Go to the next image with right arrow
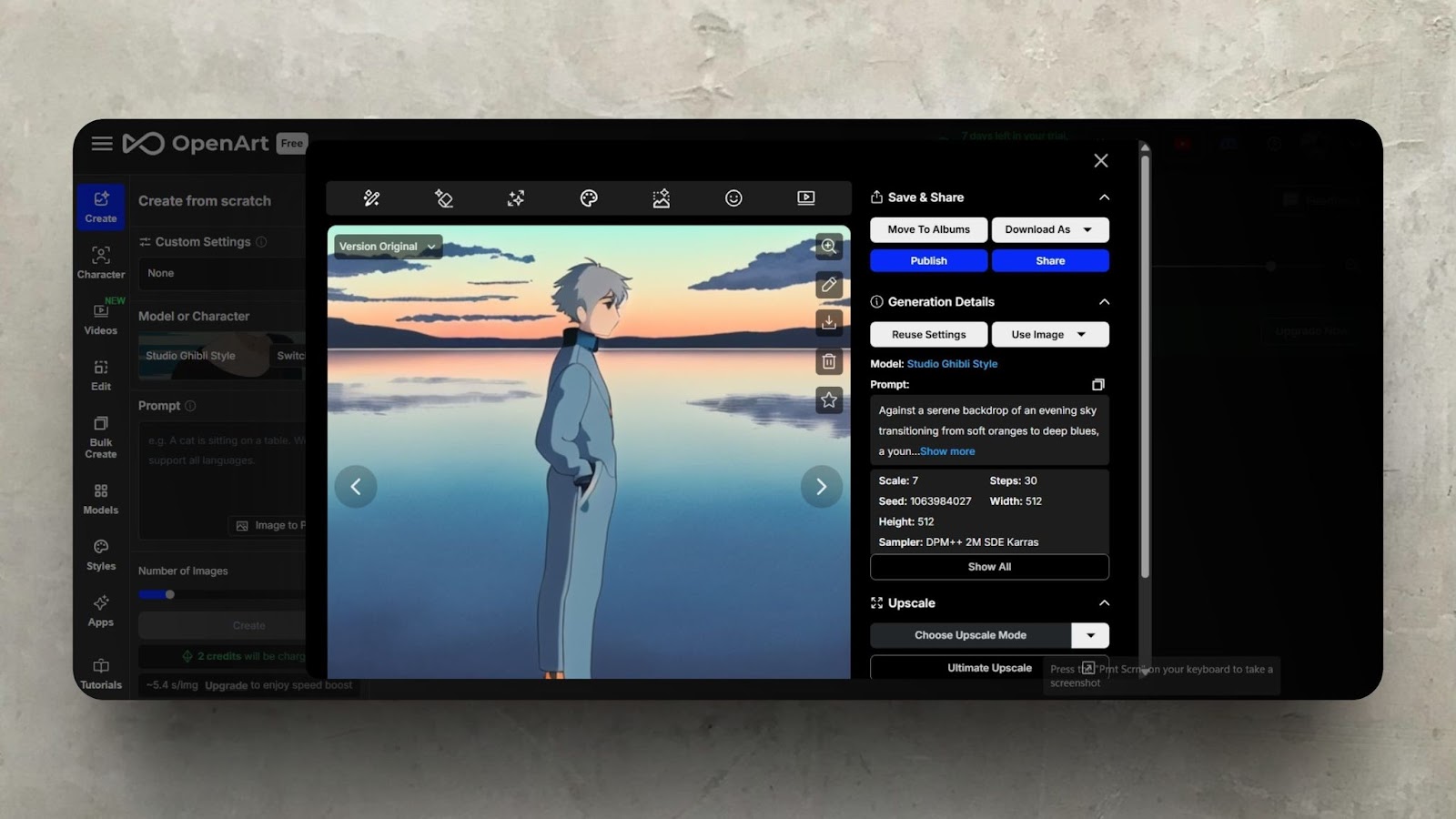 coord(822,487)
